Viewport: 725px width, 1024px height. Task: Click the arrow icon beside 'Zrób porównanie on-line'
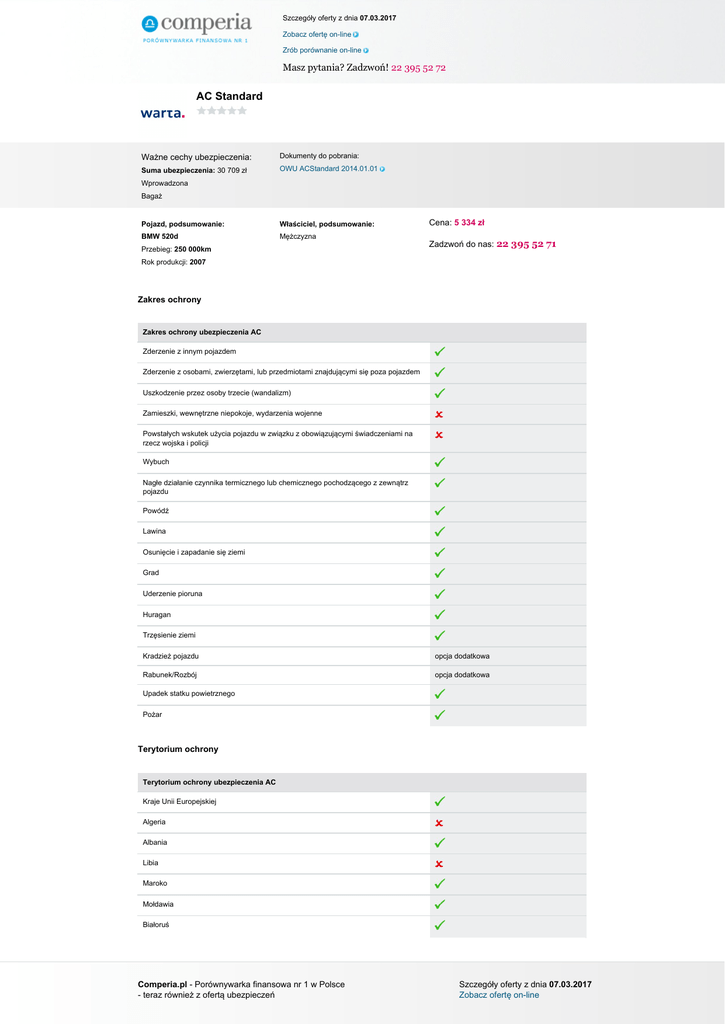pyautogui.click(x=366, y=50)
